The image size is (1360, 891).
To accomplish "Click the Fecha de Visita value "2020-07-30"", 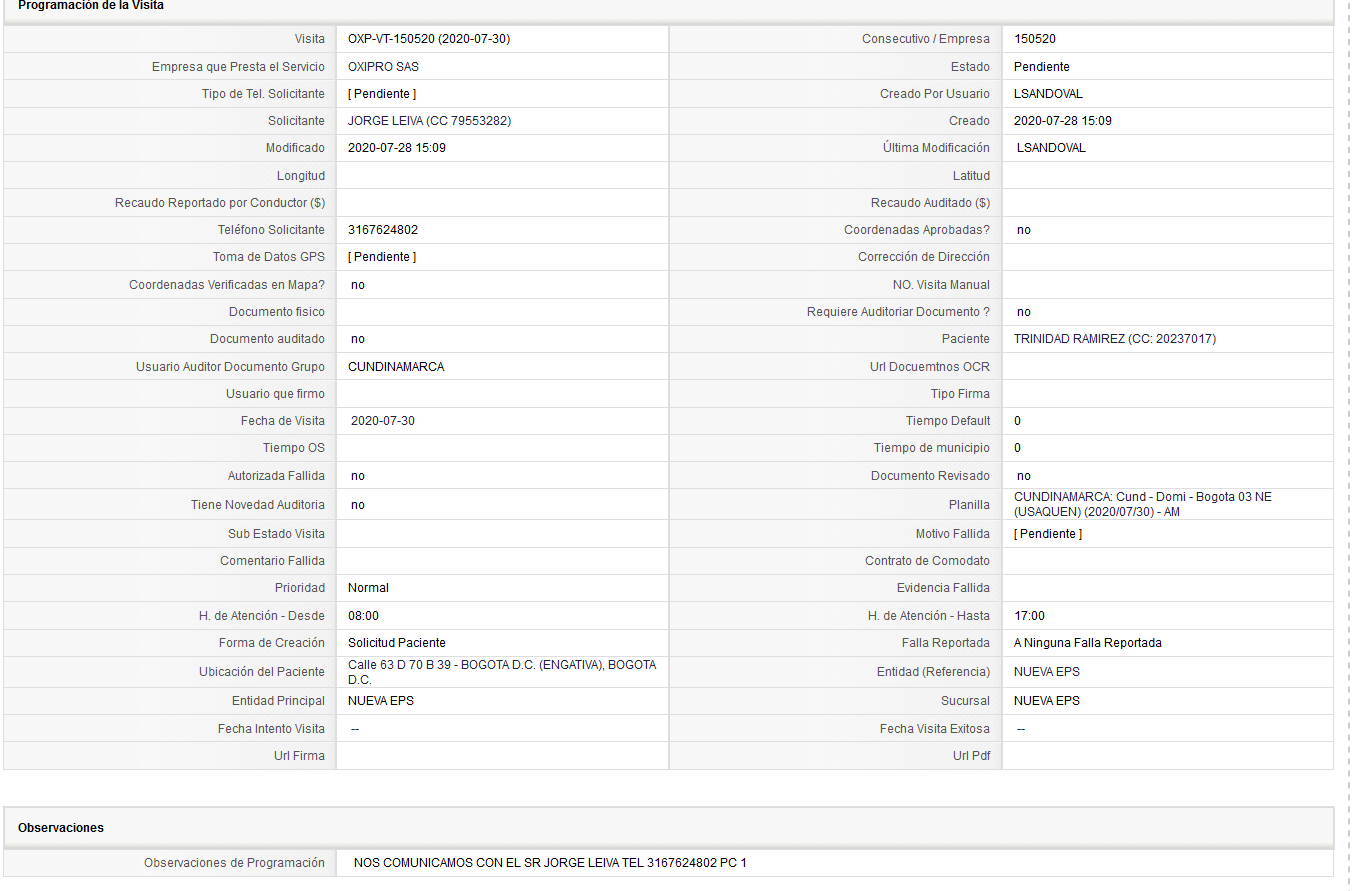I will coord(383,421).
